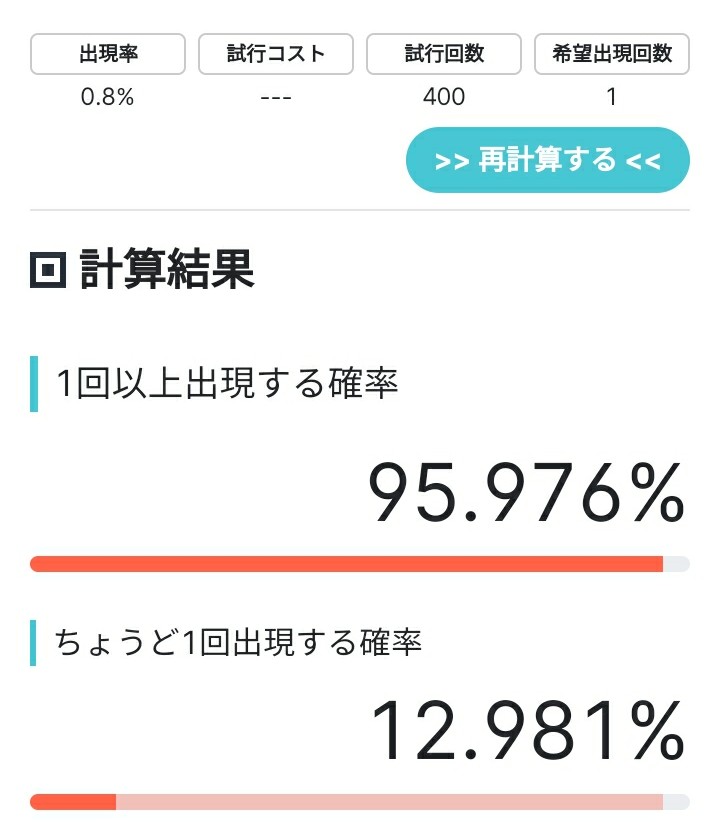Viewport: 720px width, 822px height.
Task: Click the desired count value 1
Action: point(612,97)
